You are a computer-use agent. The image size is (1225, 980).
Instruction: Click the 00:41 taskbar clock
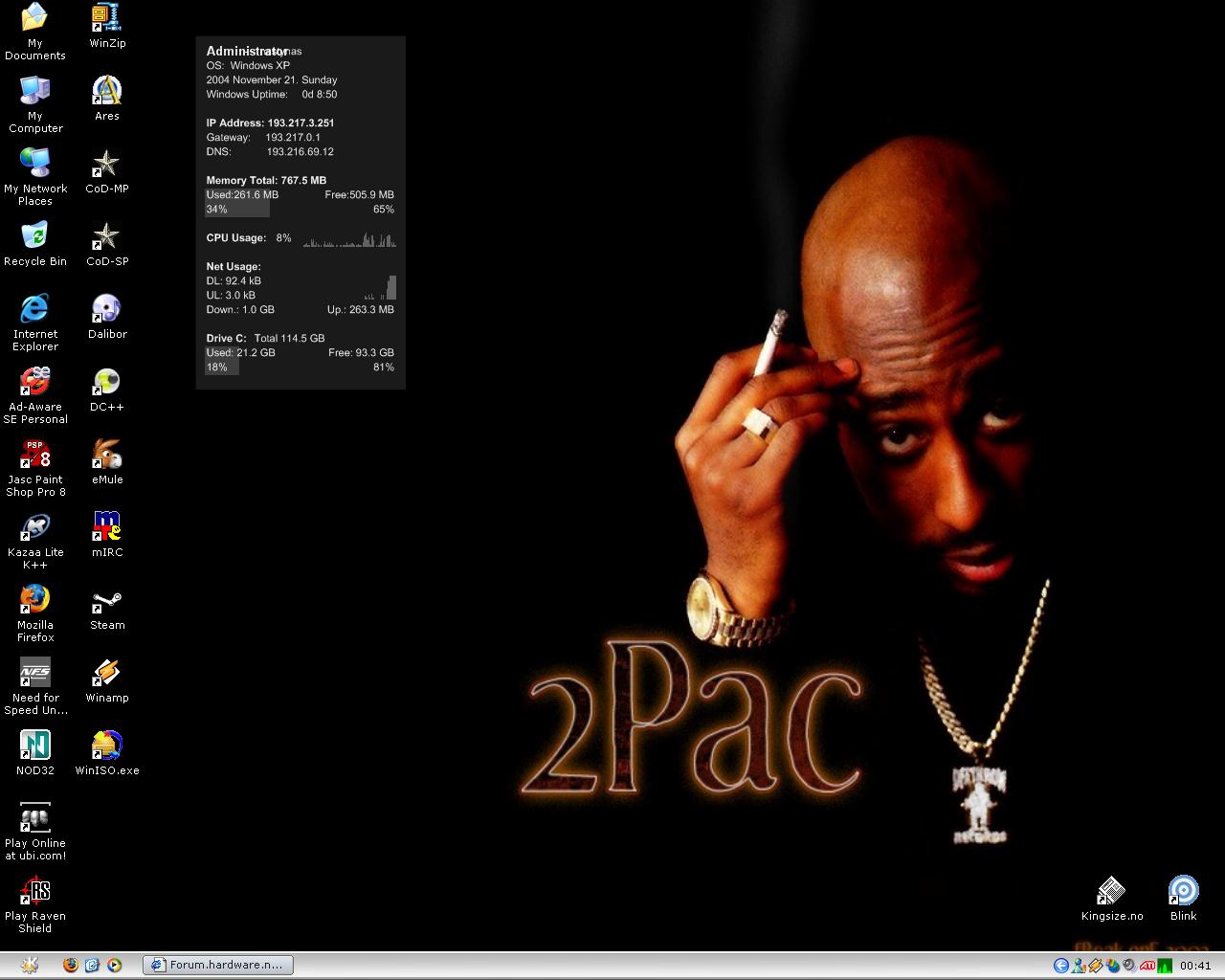(1195, 966)
